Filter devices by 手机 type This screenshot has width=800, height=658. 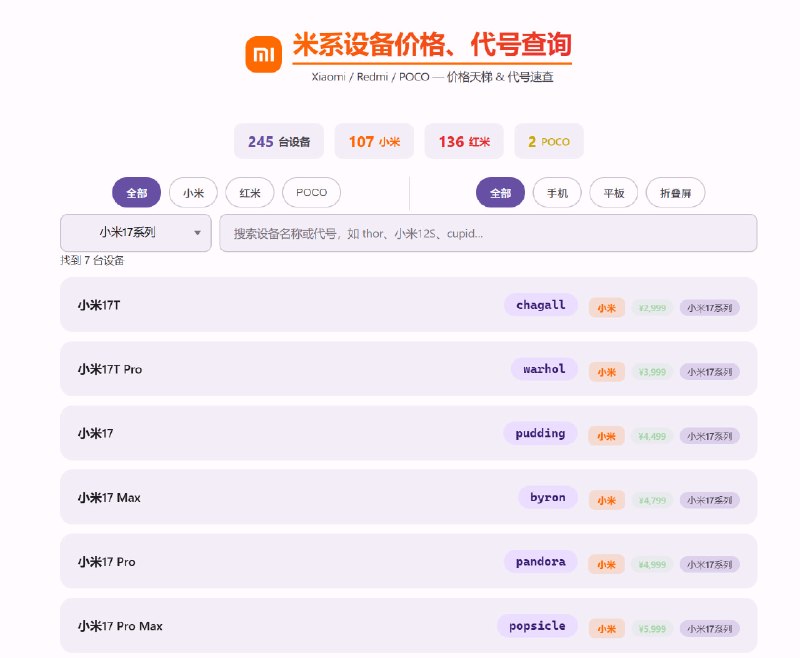[x=557, y=192]
